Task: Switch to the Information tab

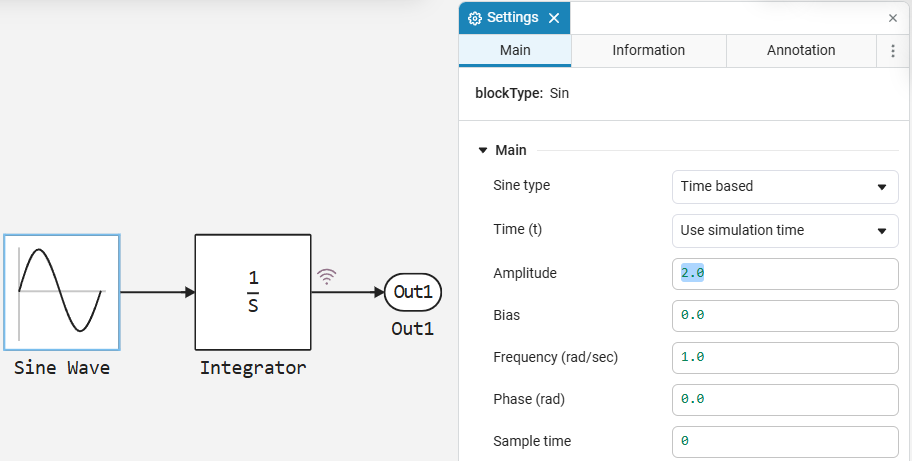Action: click(649, 51)
